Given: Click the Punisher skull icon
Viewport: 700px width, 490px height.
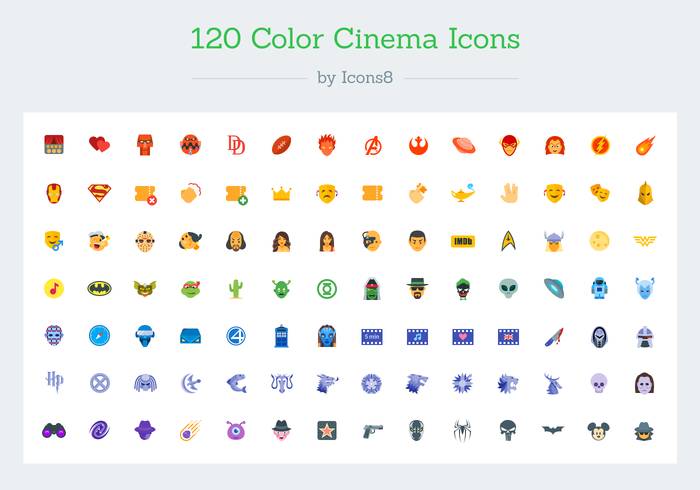Looking at the screenshot, I should [508, 431].
